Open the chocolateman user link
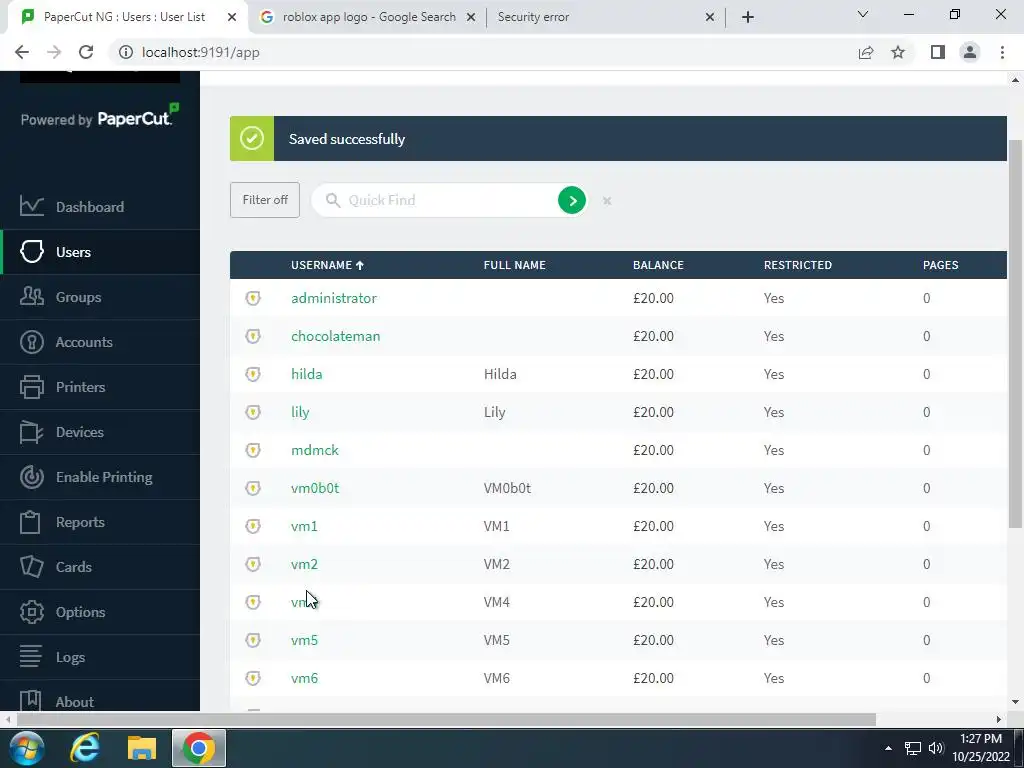 [336, 336]
